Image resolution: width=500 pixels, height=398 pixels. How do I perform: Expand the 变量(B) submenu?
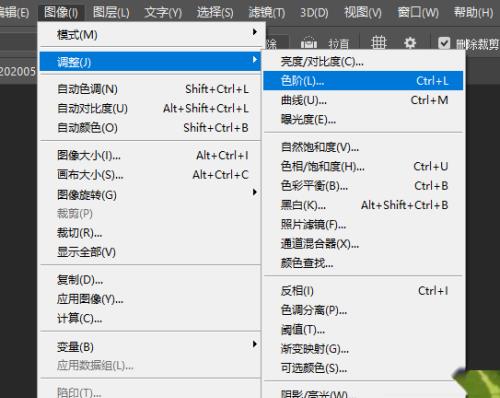pyautogui.click(x=150, y=347)
